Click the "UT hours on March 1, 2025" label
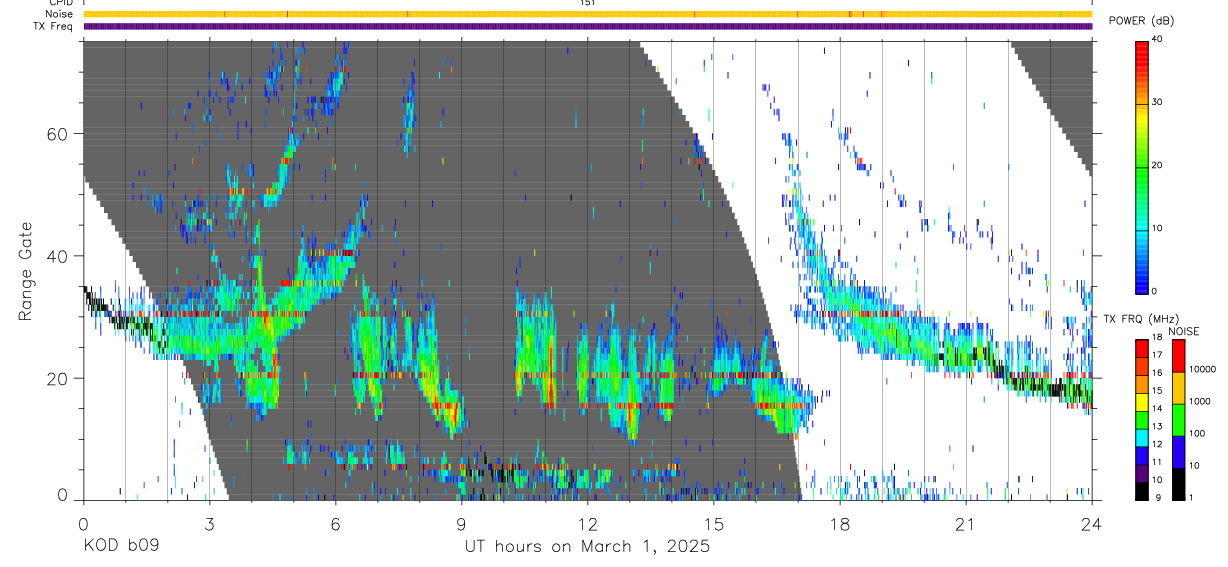Screen dimensions: 1228x567 [587, 547]
